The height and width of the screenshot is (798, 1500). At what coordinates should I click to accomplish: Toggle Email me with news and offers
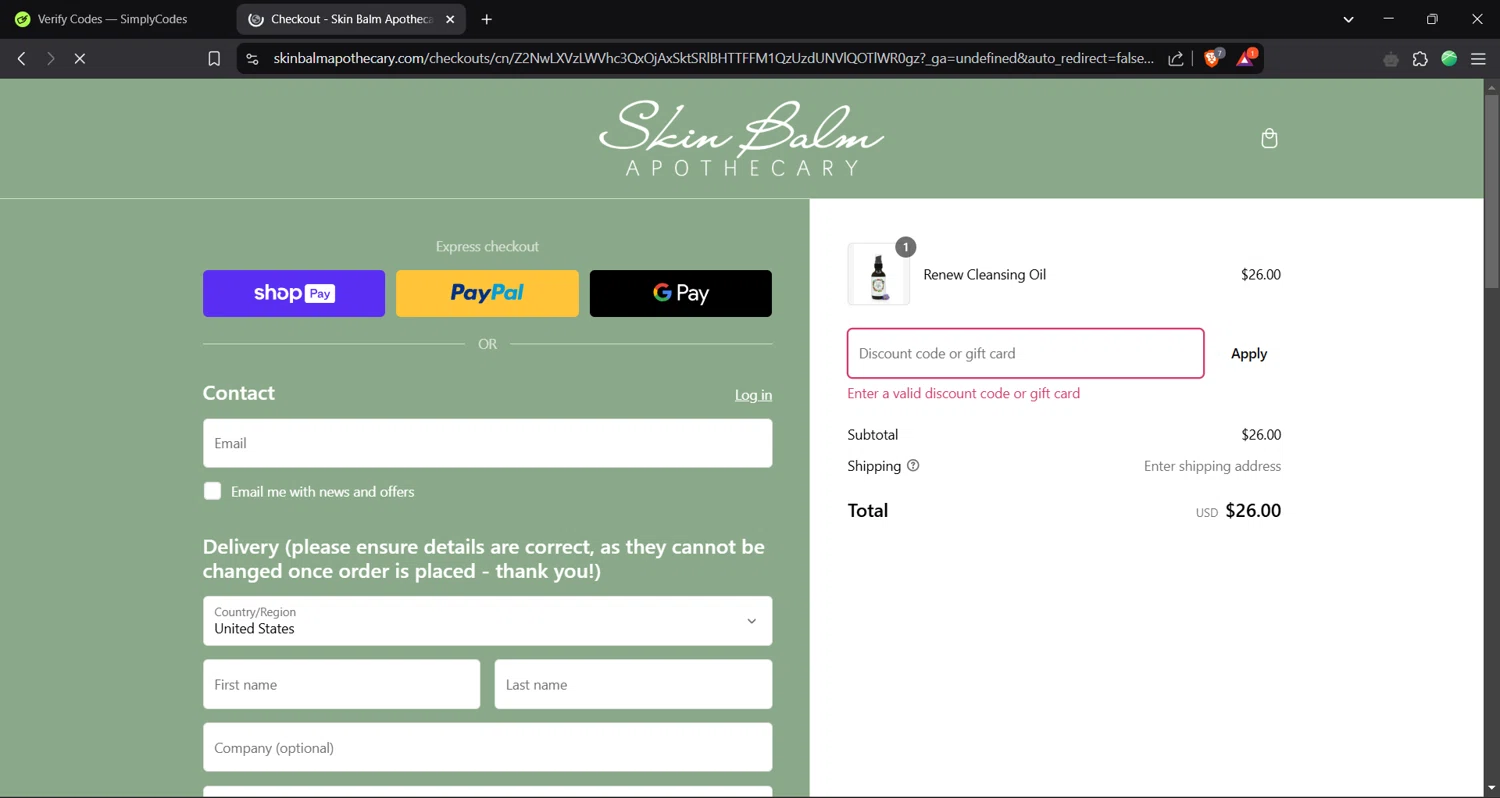(x=212, y=491)
